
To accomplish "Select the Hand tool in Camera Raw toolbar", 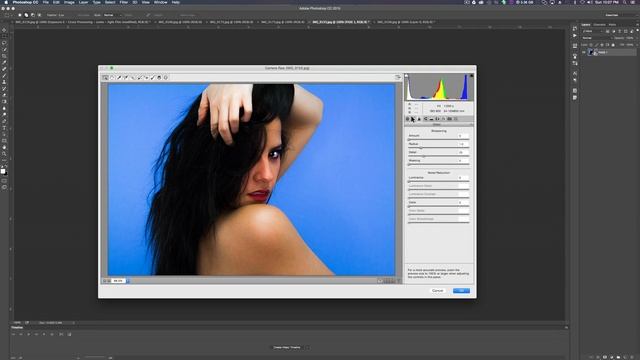I will 112,78.
